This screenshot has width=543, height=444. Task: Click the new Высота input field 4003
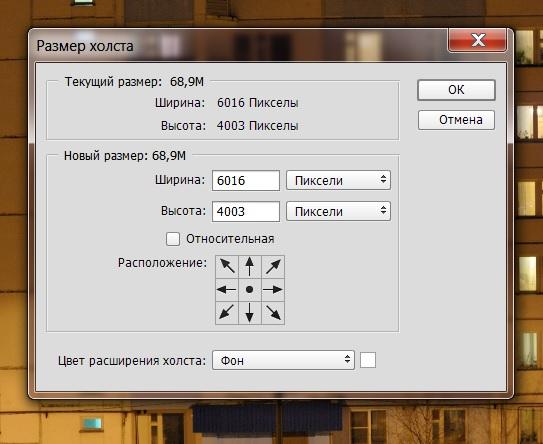click(x=246, y=211)
